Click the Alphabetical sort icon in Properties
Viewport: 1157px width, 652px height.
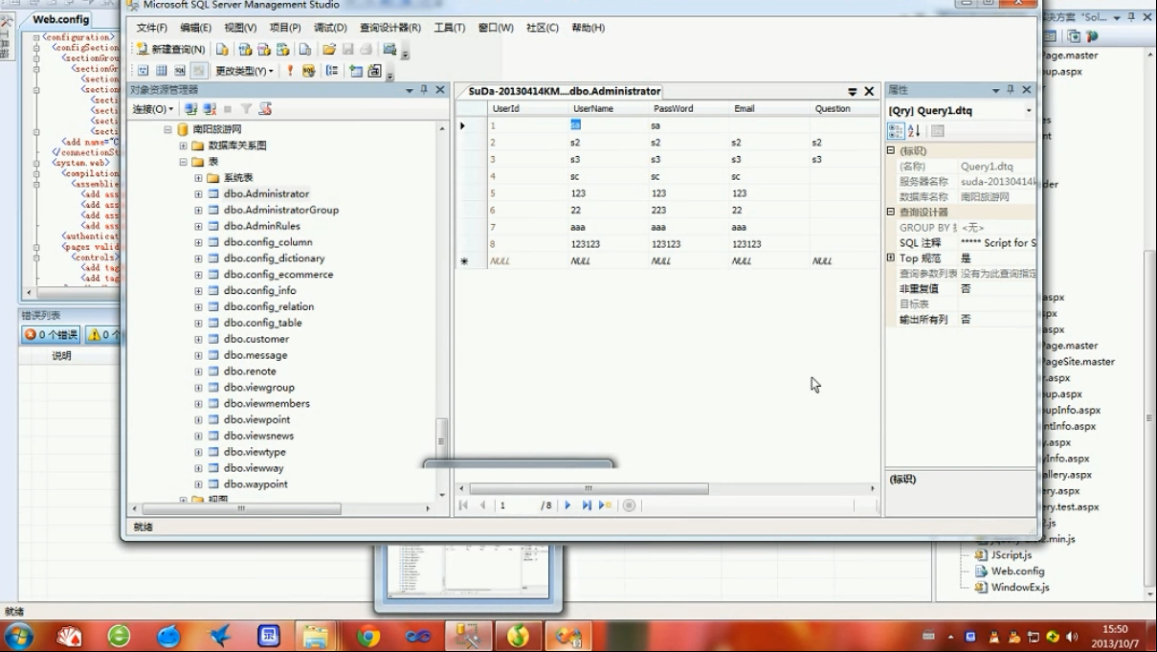[x=914, y=131]
